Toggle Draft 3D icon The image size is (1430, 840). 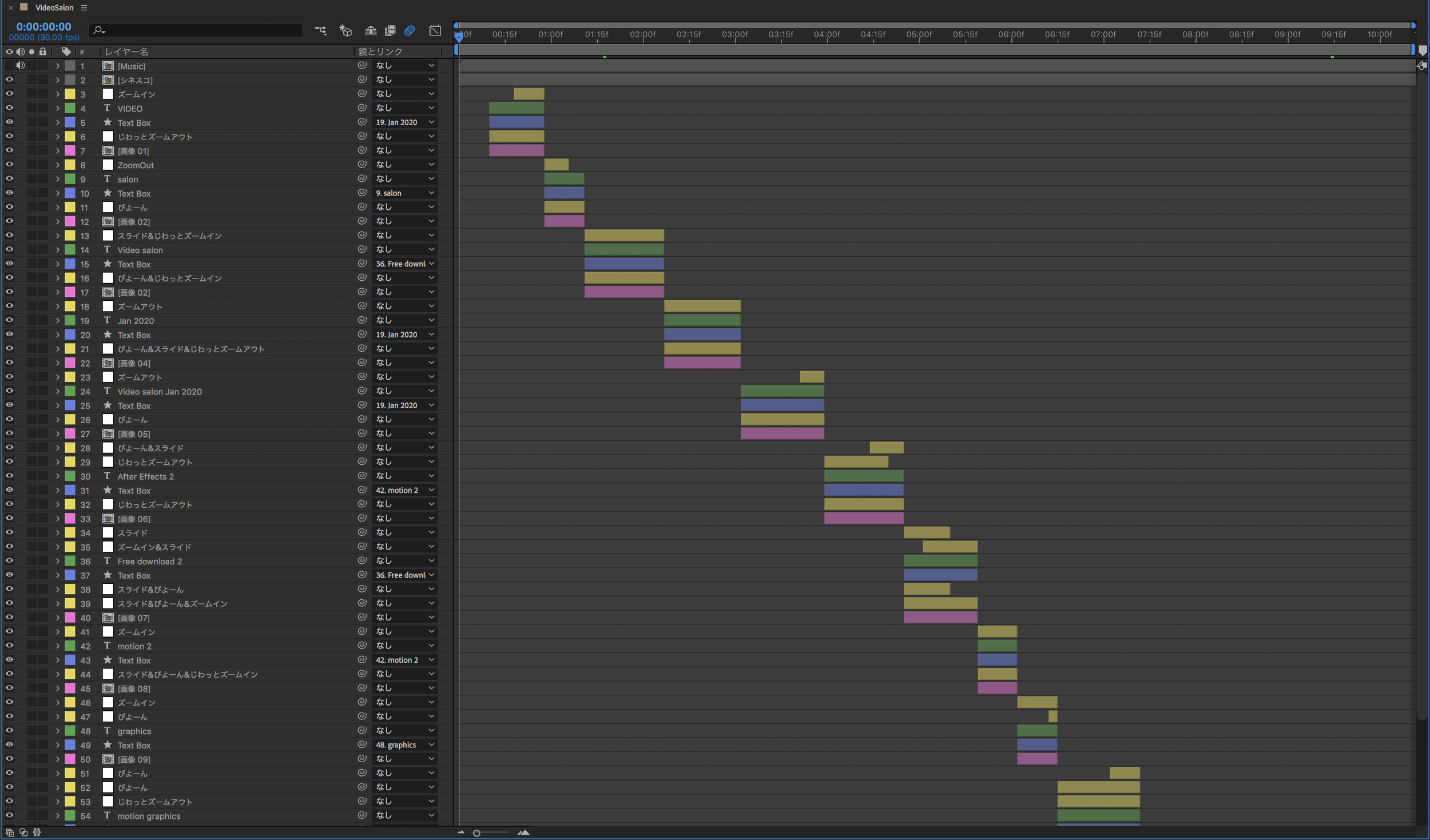(345, 30)
